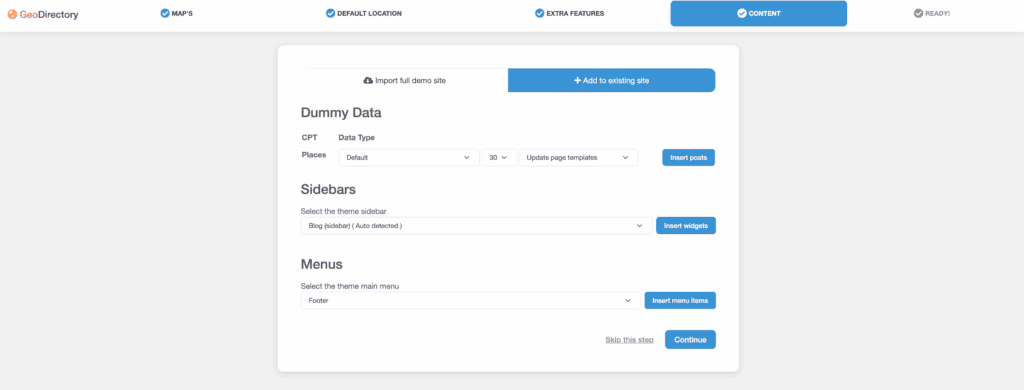This screenshot has width=1024, height=390.
Task: Click the checkmark icon beside CONTENT
Action: click(741, 13)
